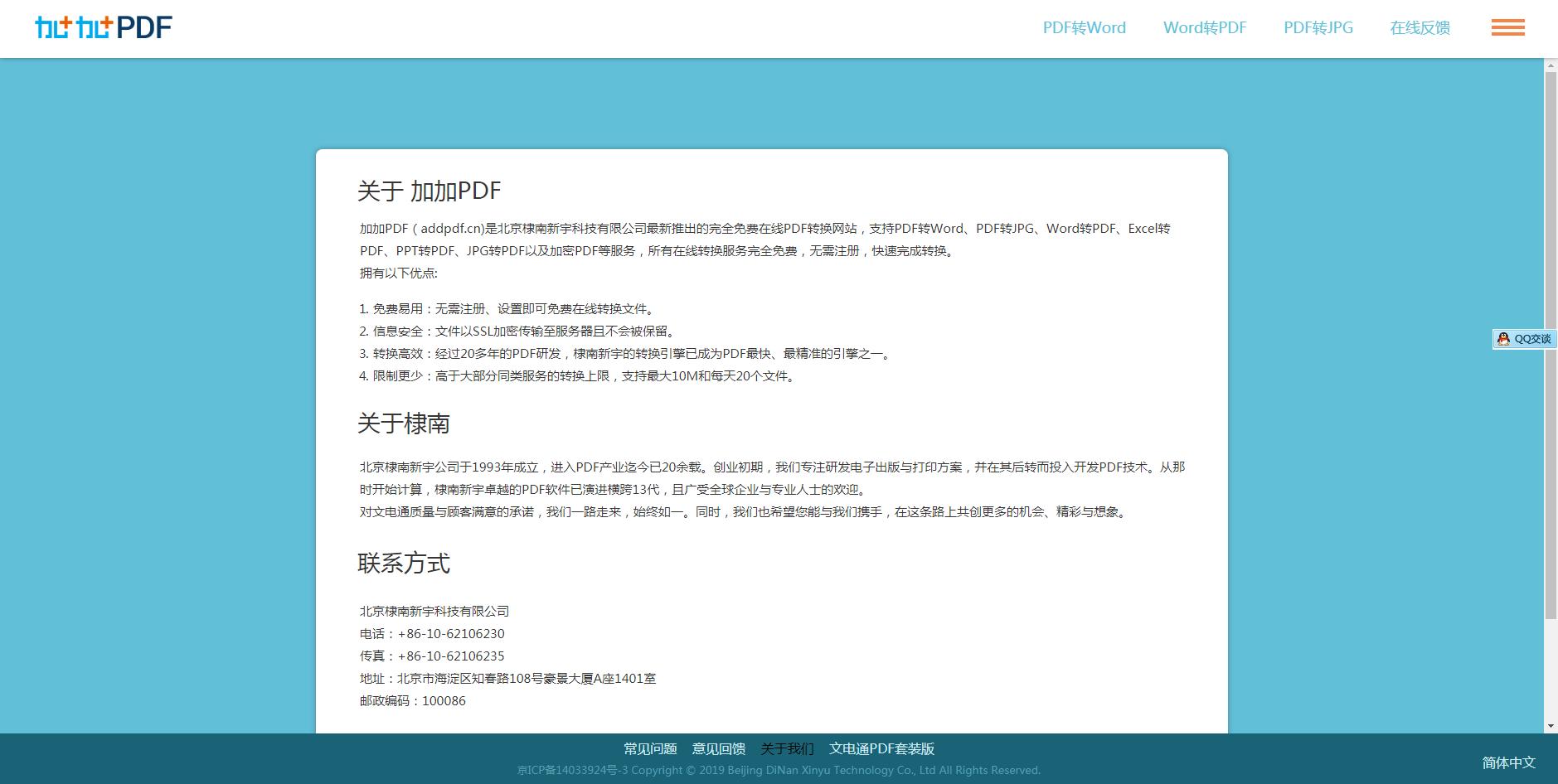Click the 联系方式 section heading
The height and width of the screenshot is (784, 1558).
(403, 564)
